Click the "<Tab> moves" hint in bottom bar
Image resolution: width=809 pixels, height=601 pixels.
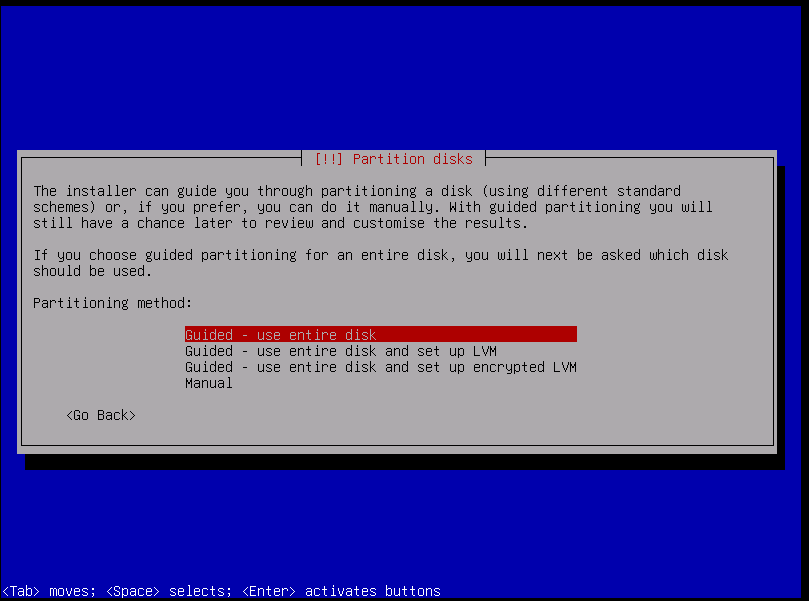45,591
